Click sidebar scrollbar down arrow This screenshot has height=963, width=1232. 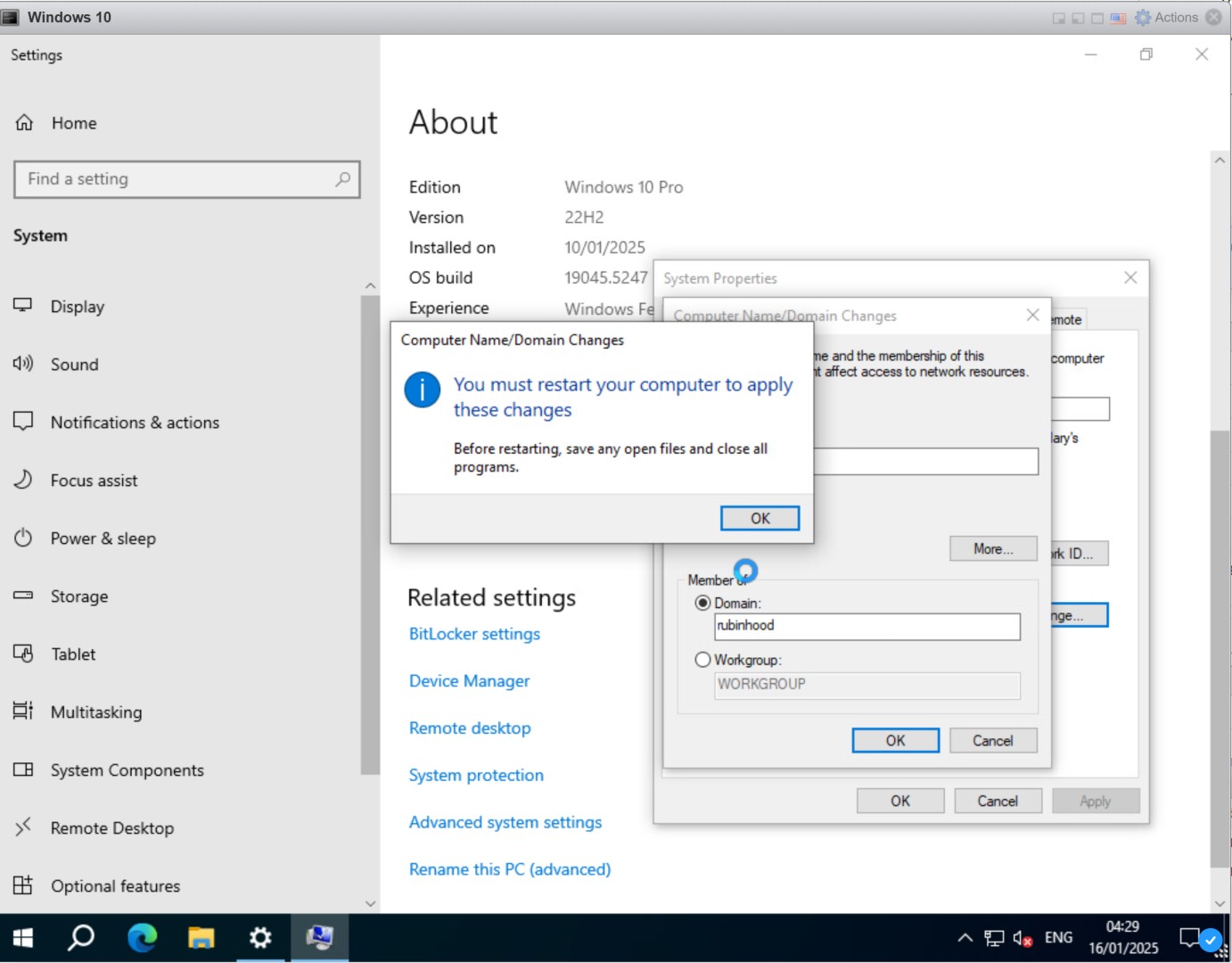pyautogui.click(x=371, y=903)
